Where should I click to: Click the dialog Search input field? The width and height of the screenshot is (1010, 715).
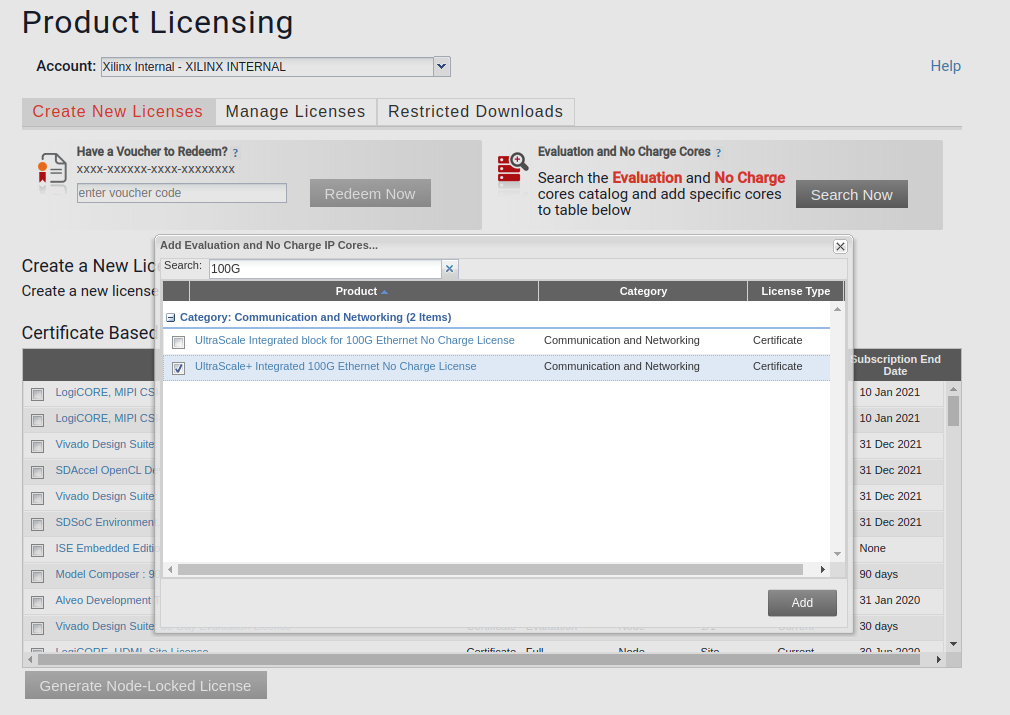(x=325, y=269)
